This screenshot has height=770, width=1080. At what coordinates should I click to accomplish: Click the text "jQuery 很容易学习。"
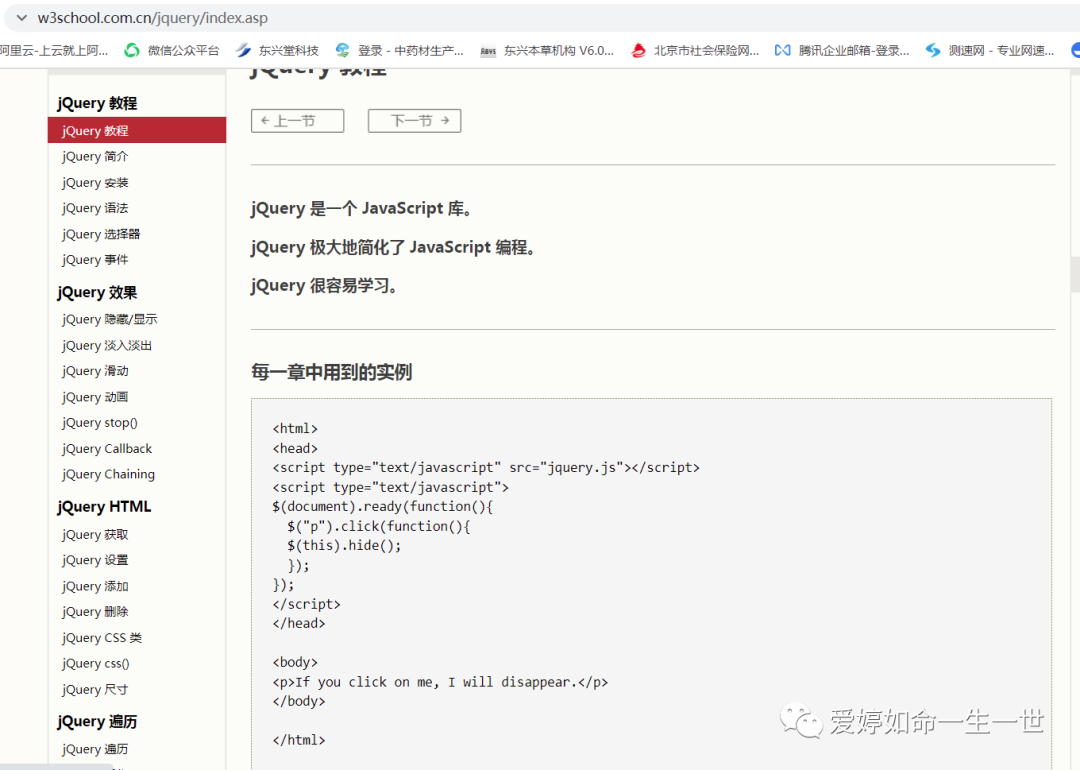coord(324,285)
